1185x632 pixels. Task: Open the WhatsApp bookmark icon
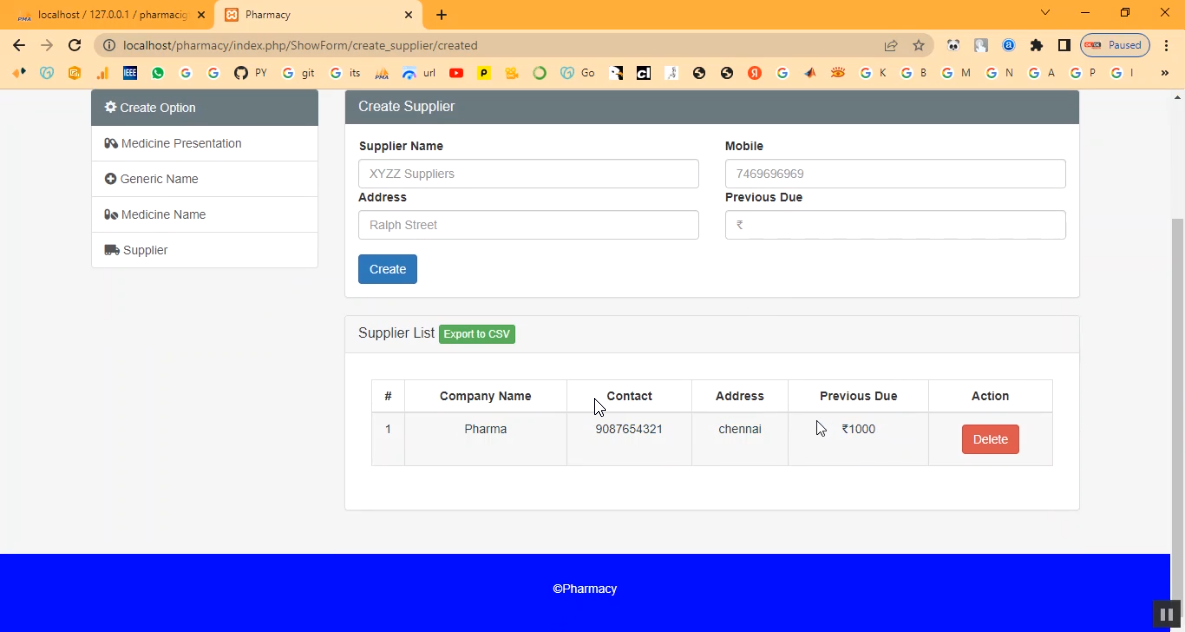point(158,73)
